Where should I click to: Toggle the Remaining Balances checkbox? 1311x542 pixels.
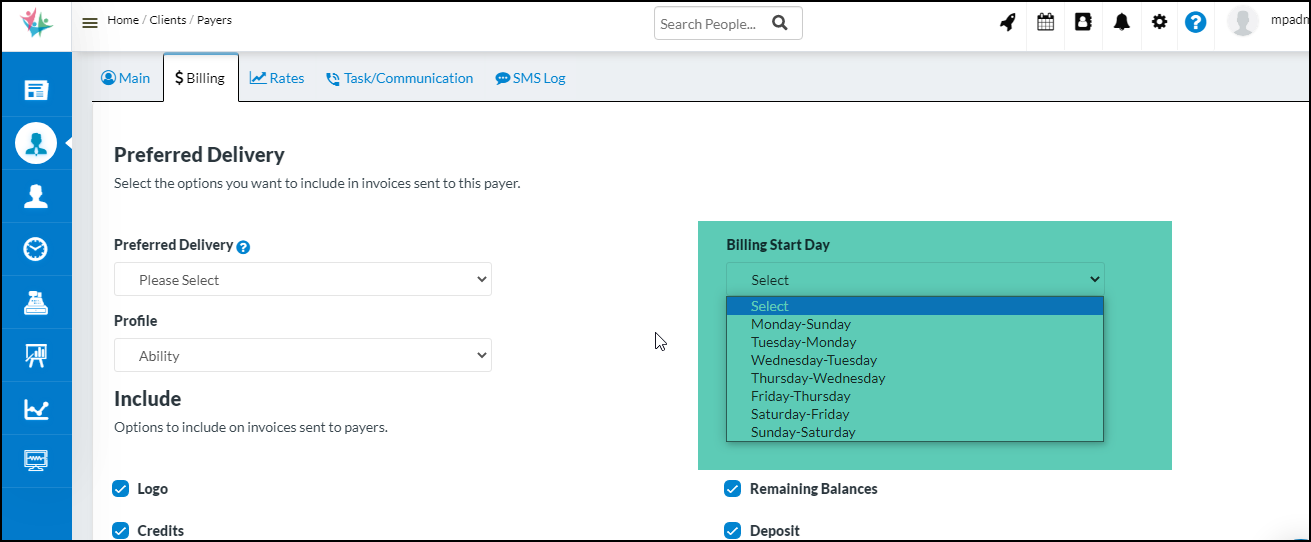(733, 489)
